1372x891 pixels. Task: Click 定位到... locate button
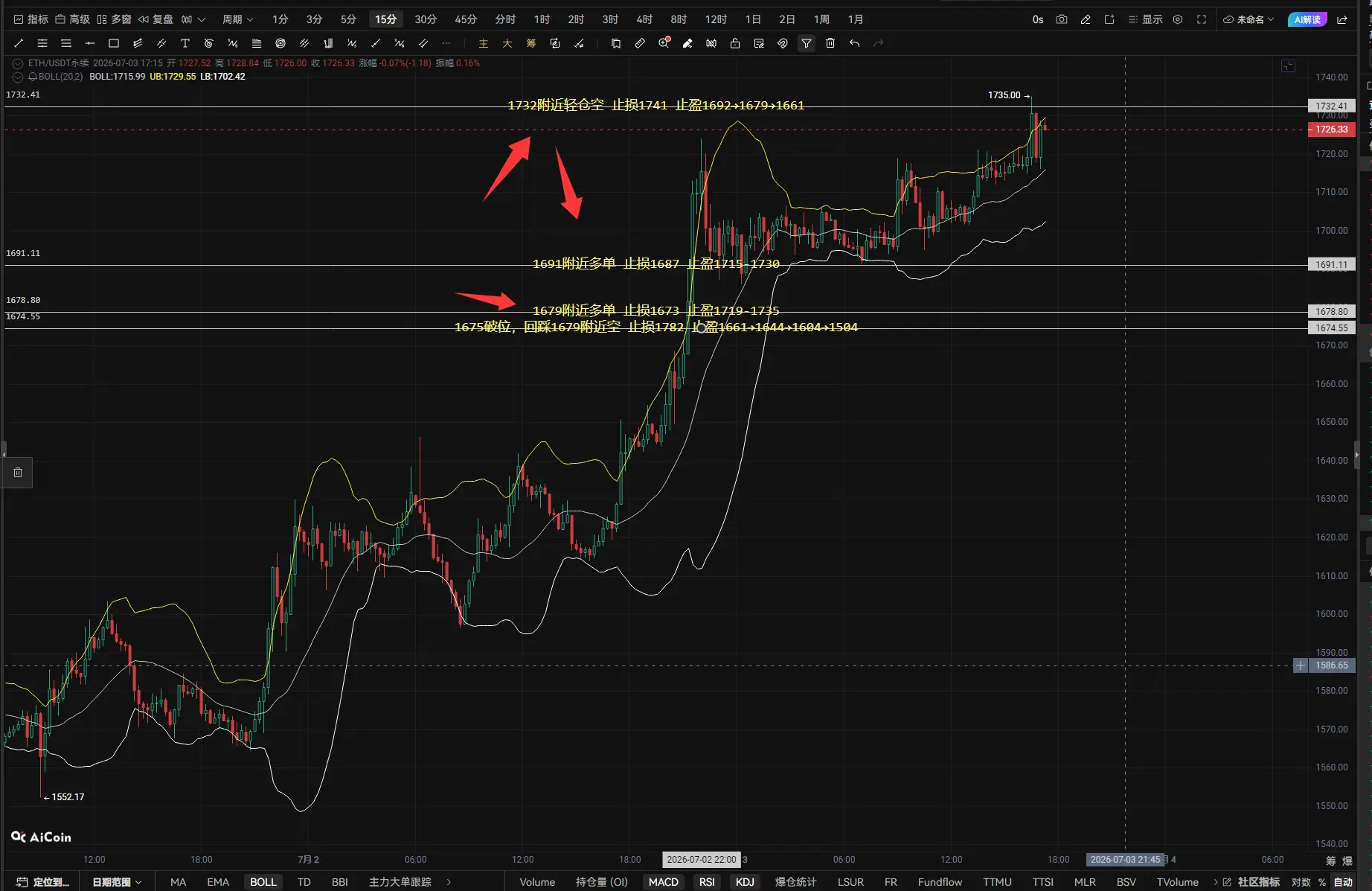43,882
